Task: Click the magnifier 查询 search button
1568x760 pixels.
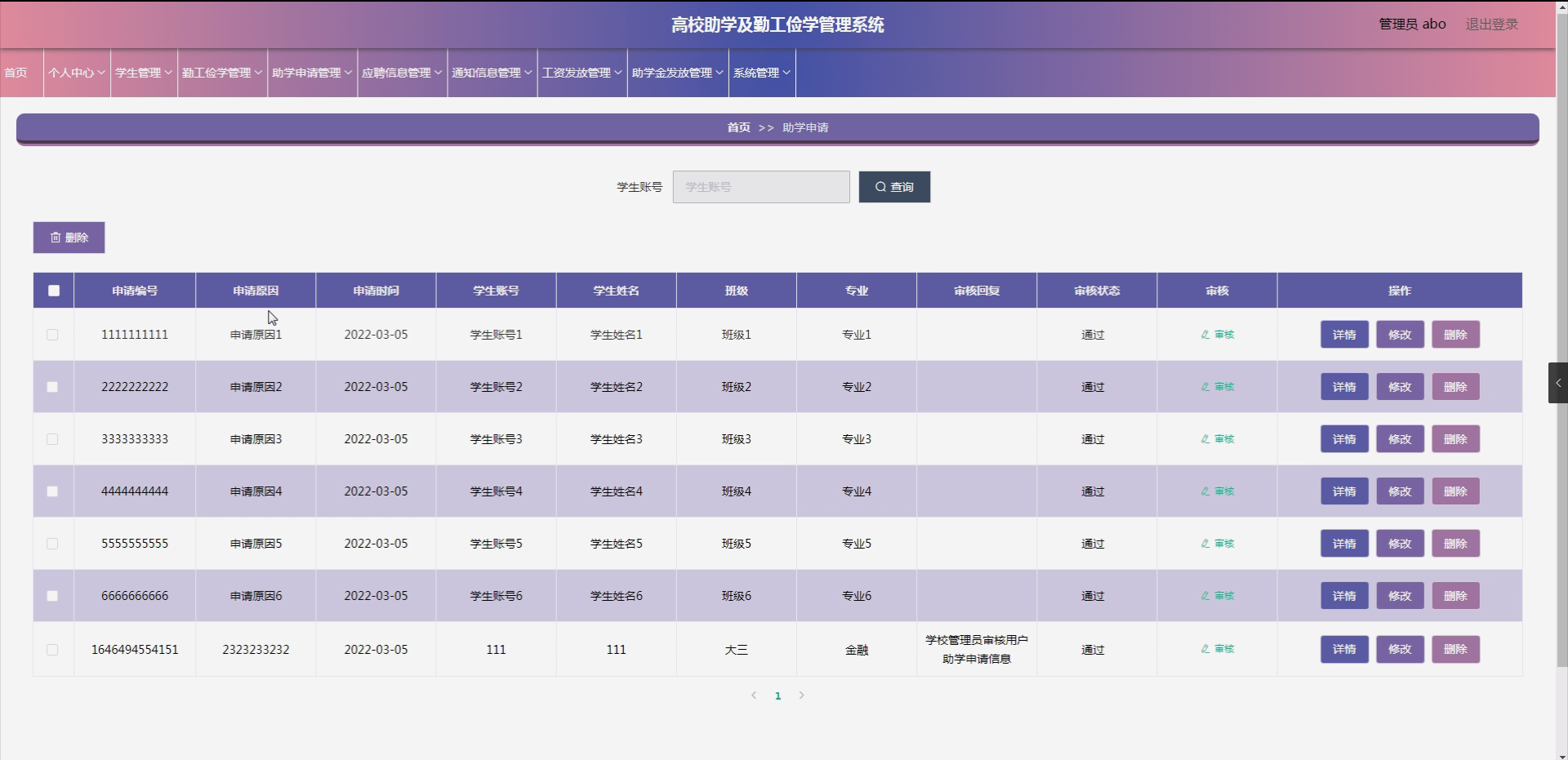Action: point(894,187)
